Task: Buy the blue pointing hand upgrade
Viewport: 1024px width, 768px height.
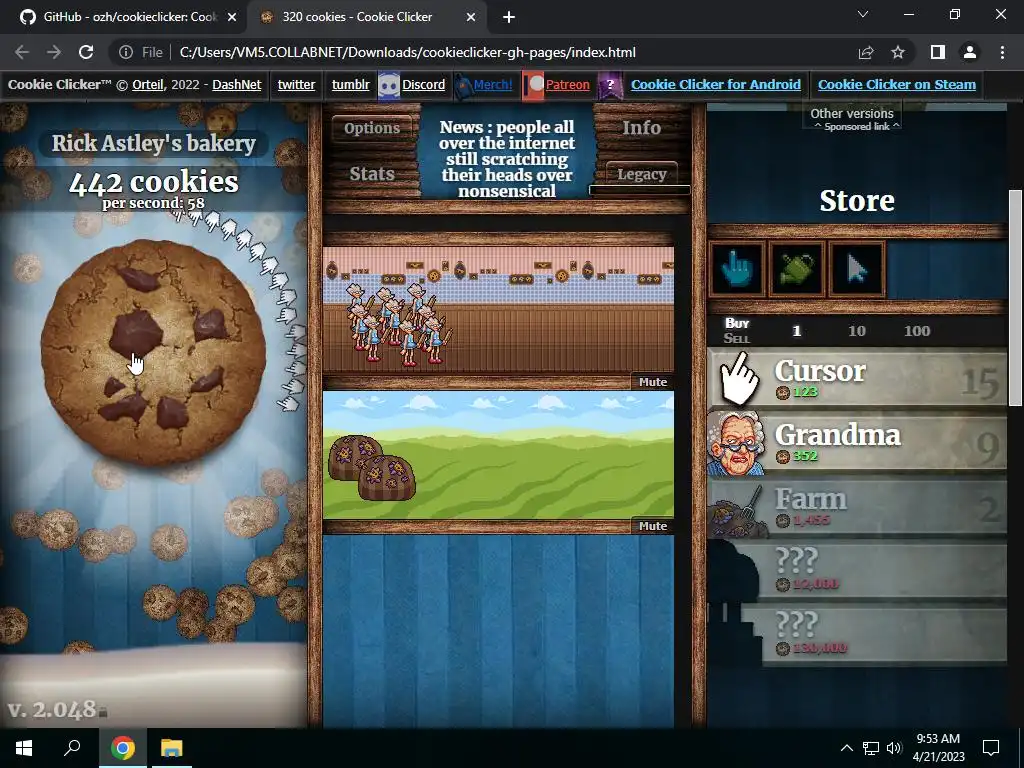Action: coord(737,268)
